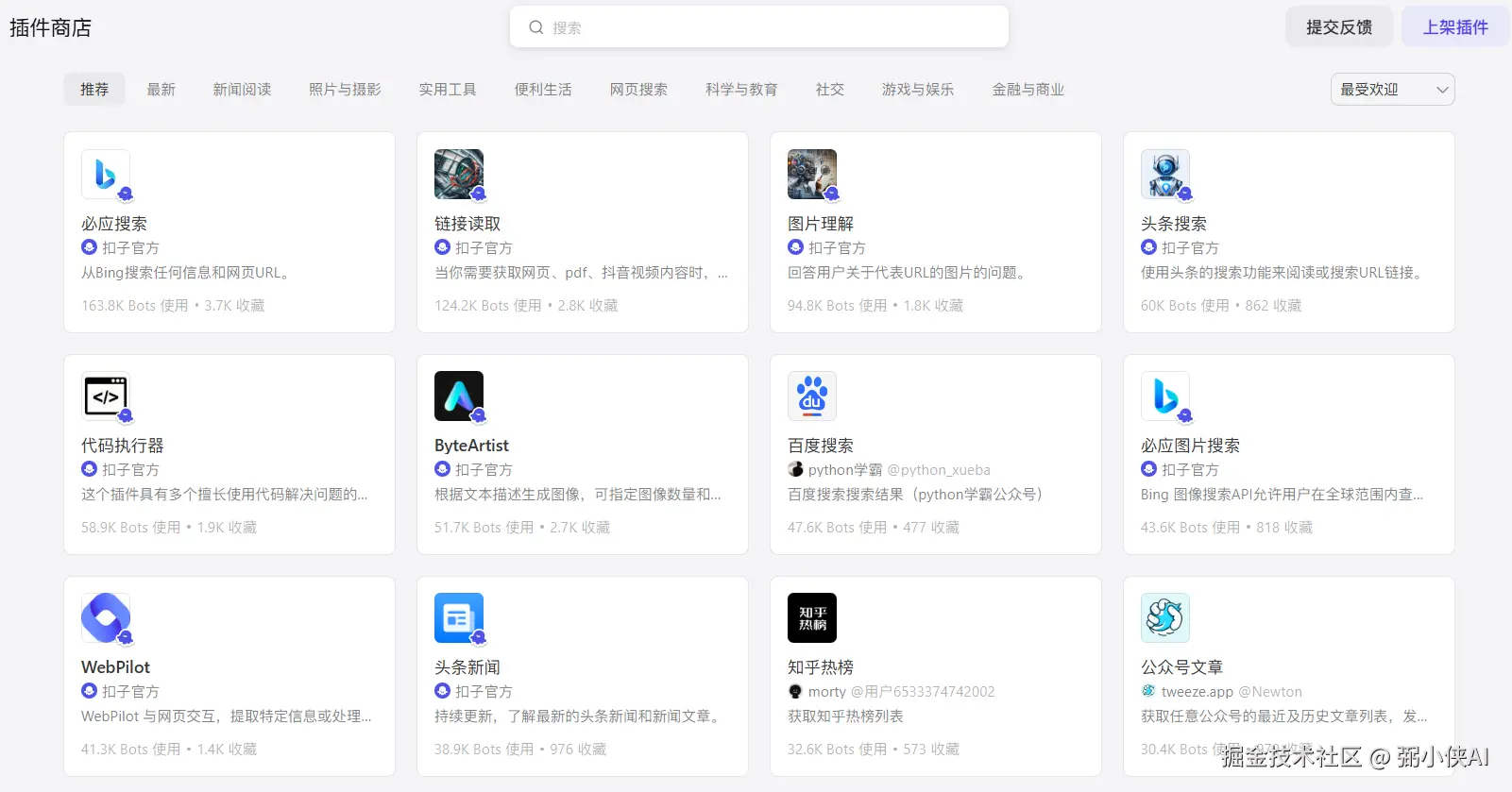
Task: Open the ByteArtist plugin title
Action: (471, 446)
